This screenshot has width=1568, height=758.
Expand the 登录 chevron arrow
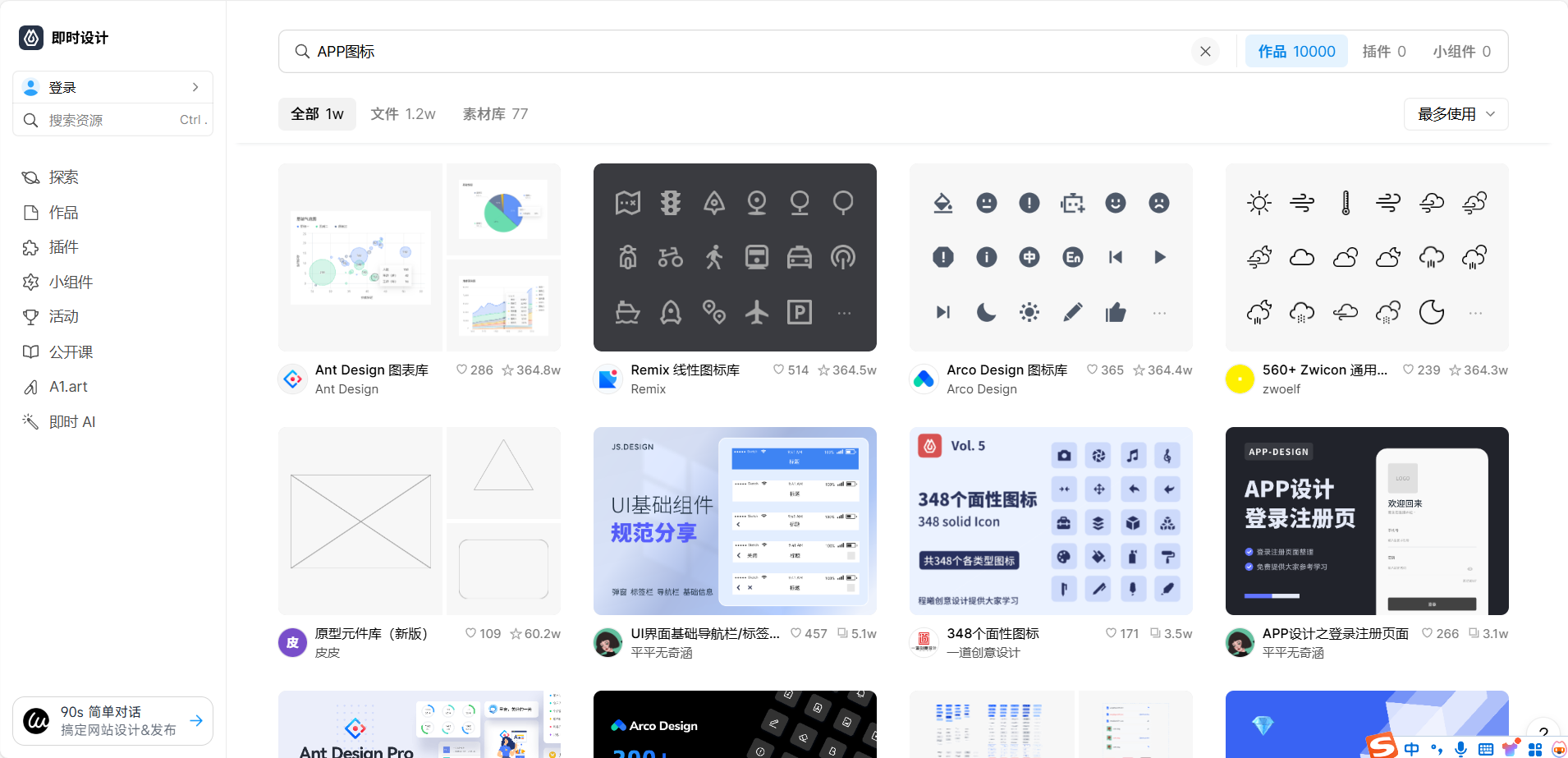click(195, 87)
